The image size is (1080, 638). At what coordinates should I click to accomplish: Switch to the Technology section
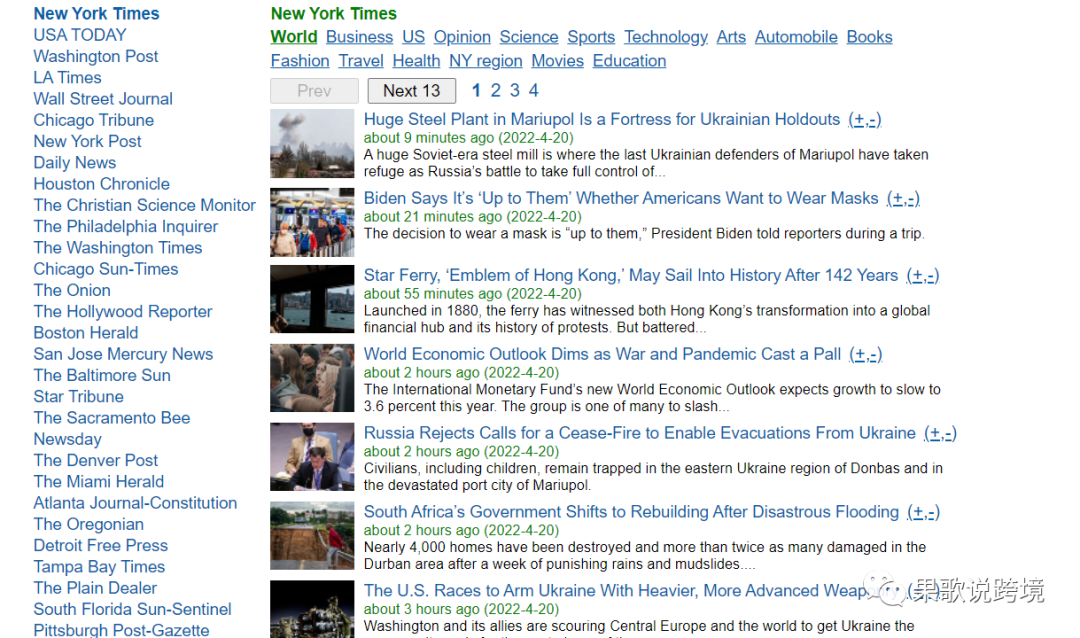coord(666,37)
